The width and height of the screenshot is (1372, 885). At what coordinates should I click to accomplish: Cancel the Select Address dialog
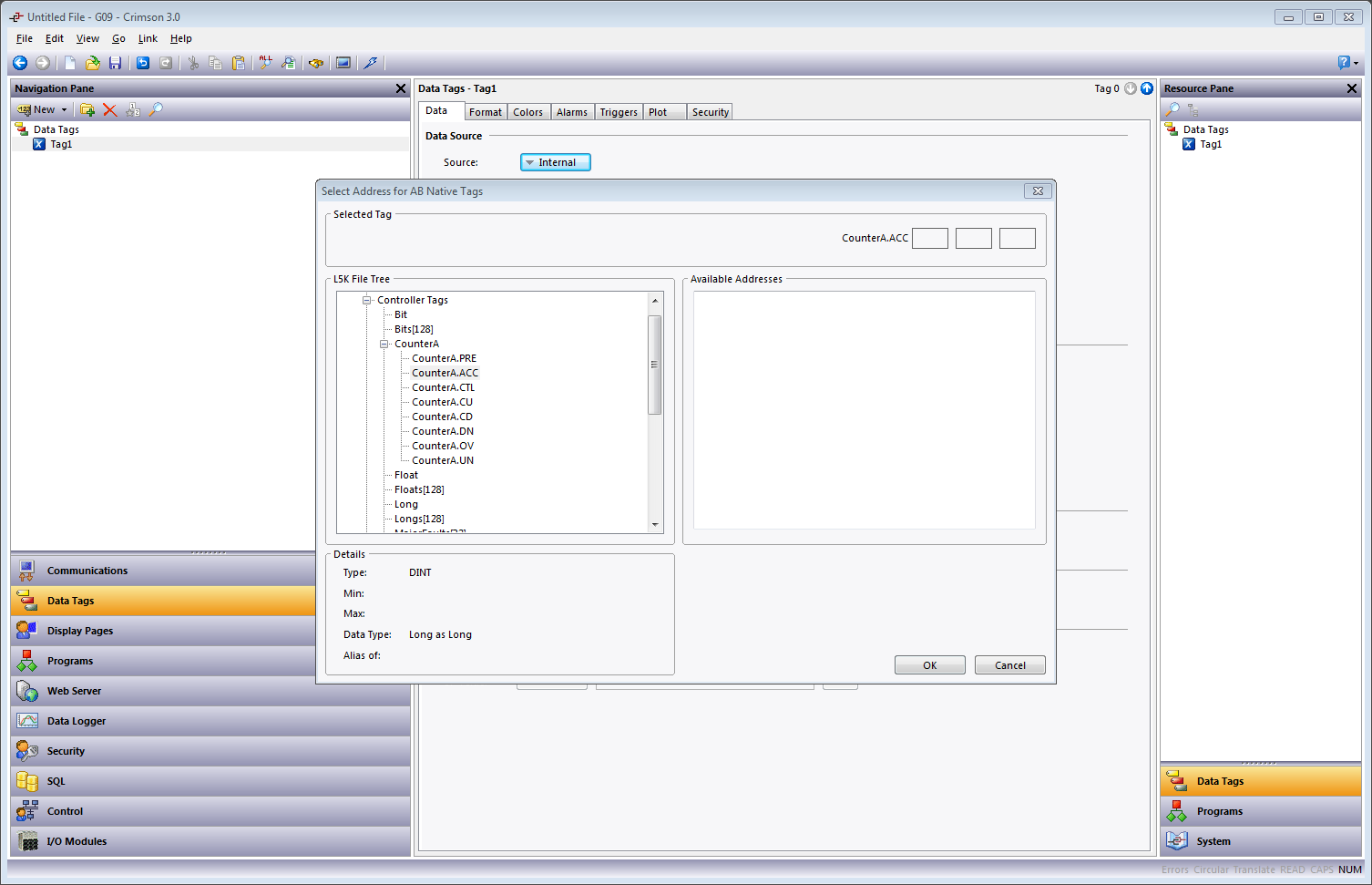pyautogui.click(x=1010, y=665)
